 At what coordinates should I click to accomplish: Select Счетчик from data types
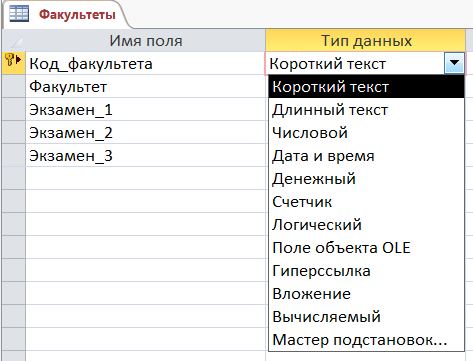(366, 202)
